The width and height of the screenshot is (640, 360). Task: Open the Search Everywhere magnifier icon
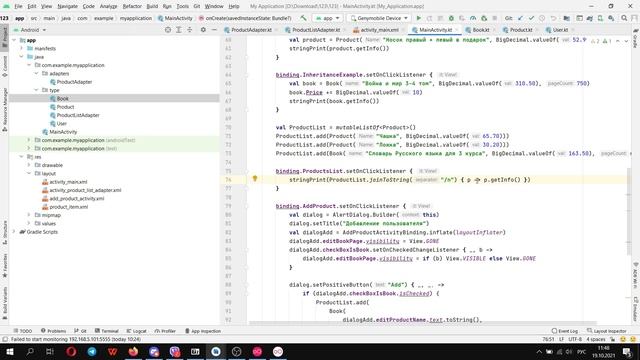[624, 18]
